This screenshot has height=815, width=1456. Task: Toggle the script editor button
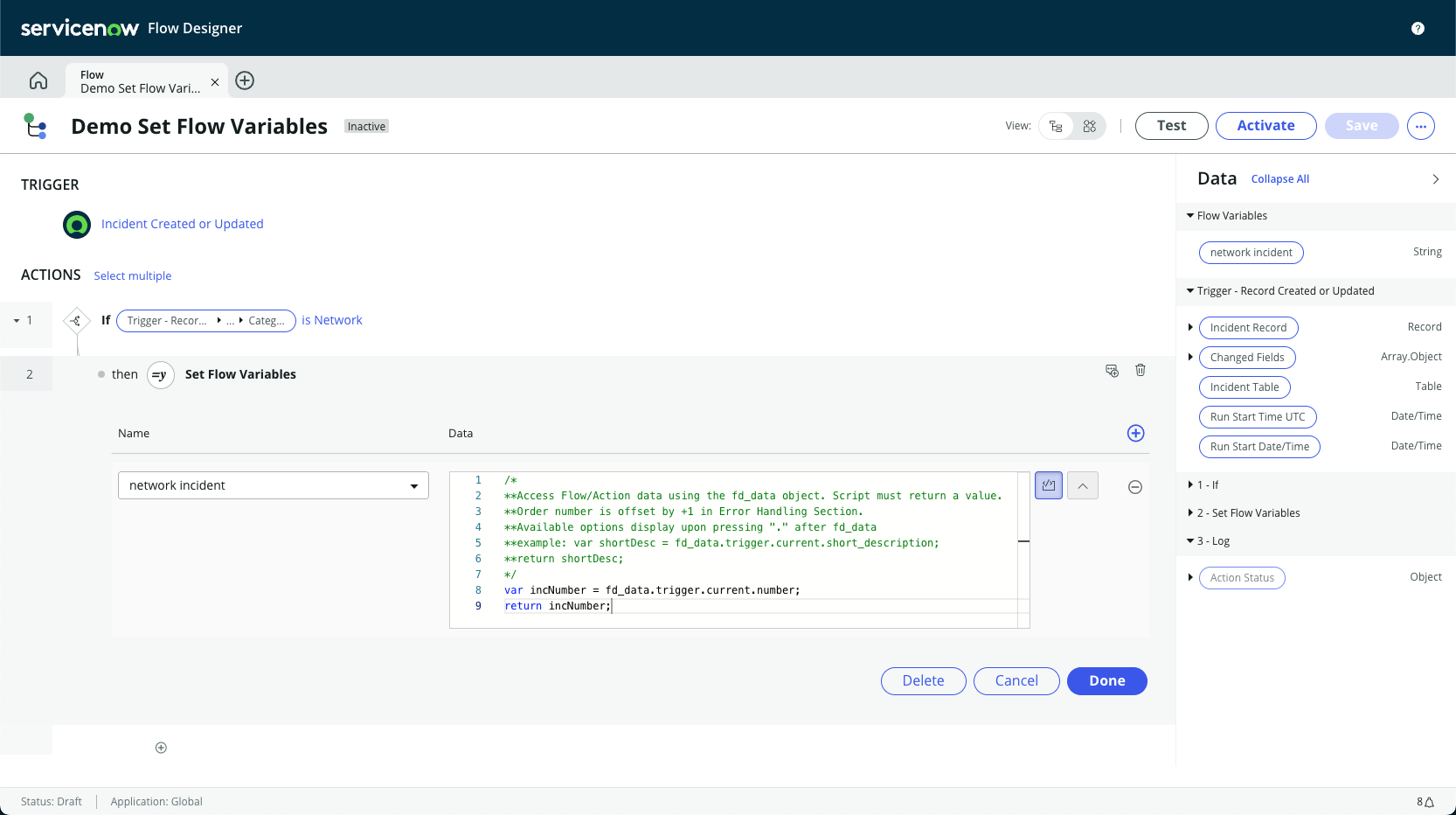[x=1049, y=485]
